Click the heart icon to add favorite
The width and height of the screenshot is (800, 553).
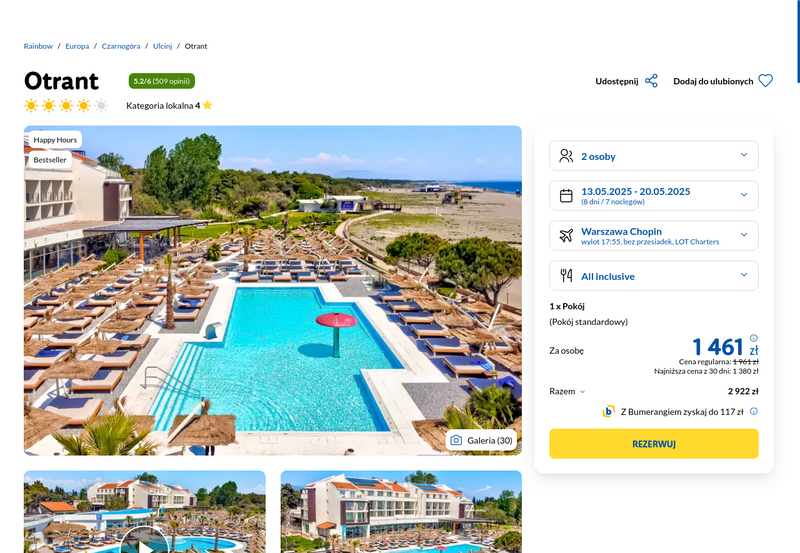765,81
